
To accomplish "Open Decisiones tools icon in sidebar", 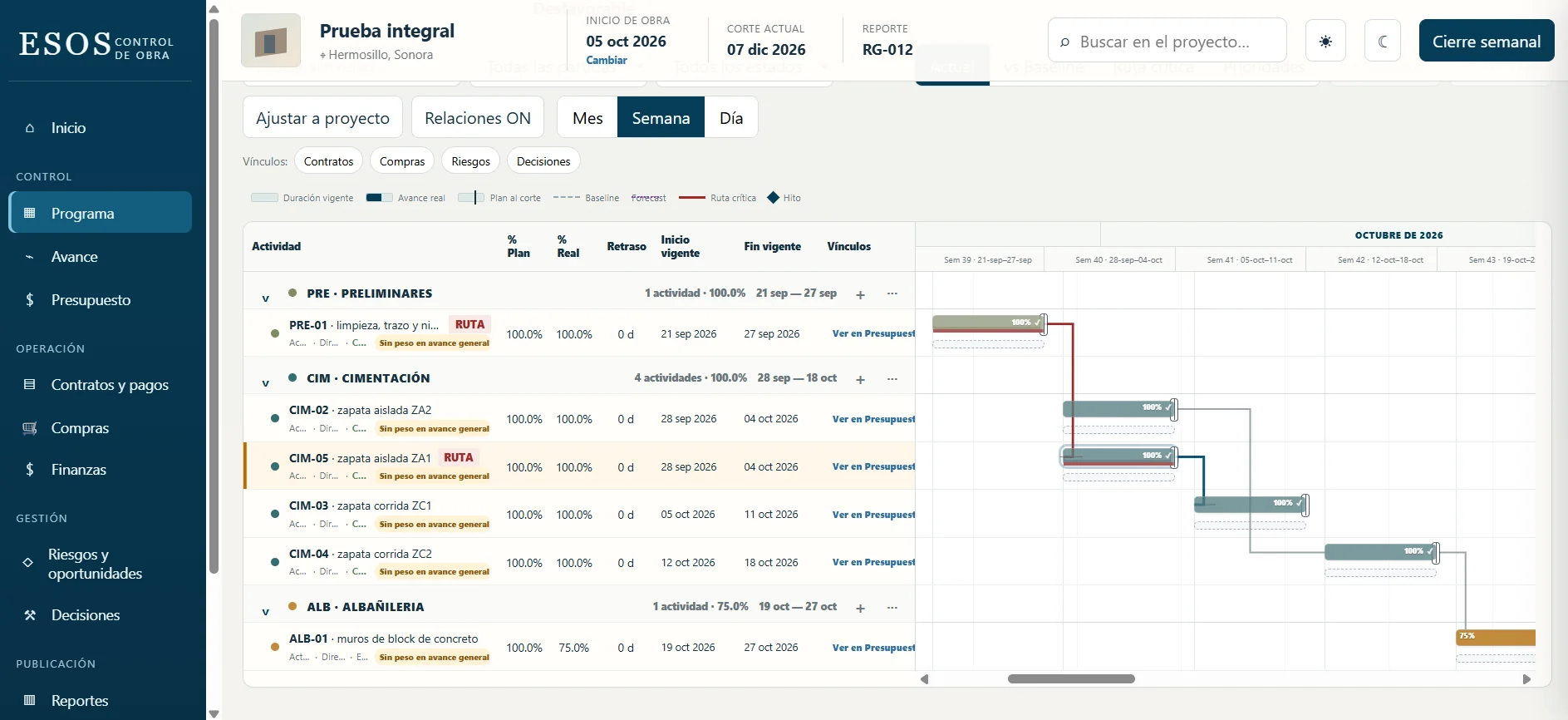I will 30,615.
